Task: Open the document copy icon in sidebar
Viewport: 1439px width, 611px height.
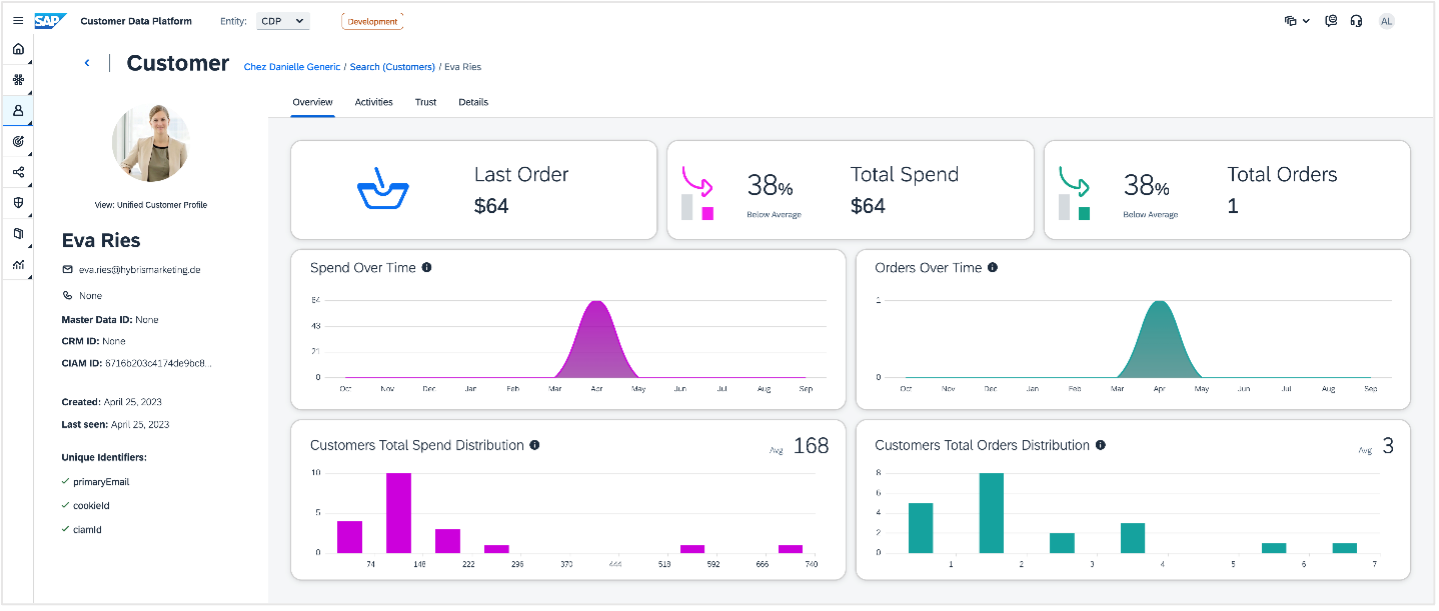Action: click(x=18, y=233)
